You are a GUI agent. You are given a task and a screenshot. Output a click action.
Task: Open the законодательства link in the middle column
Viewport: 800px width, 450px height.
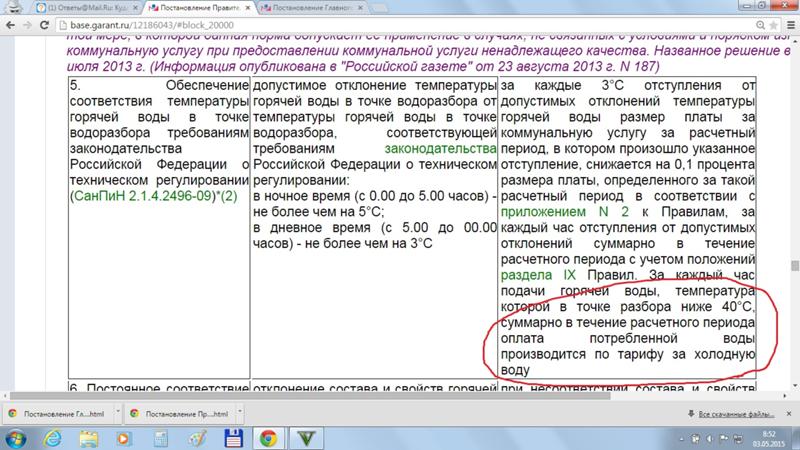pos(440,148)
